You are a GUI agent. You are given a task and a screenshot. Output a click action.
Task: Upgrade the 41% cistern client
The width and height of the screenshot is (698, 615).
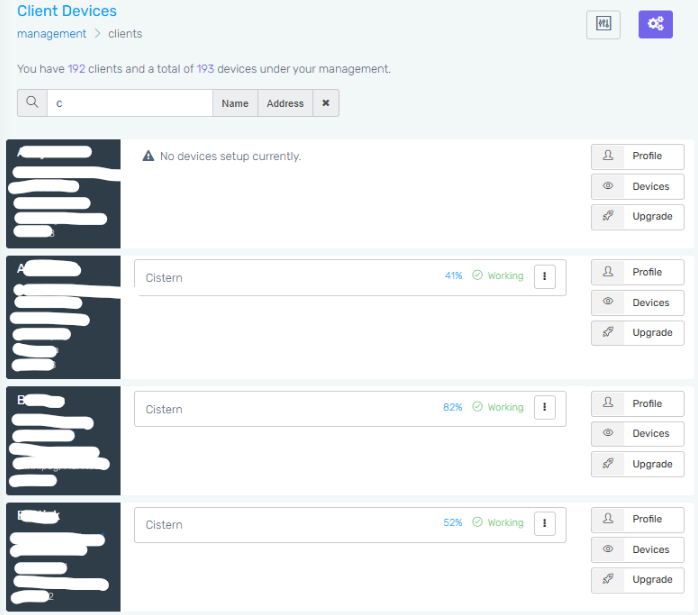coord(637,333)
